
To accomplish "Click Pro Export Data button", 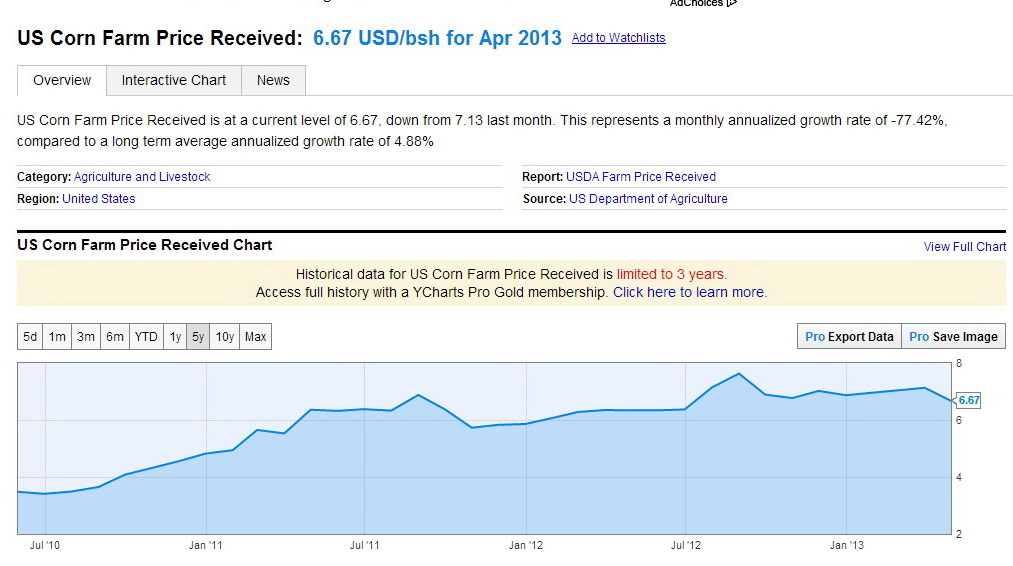I will [849, 337].
